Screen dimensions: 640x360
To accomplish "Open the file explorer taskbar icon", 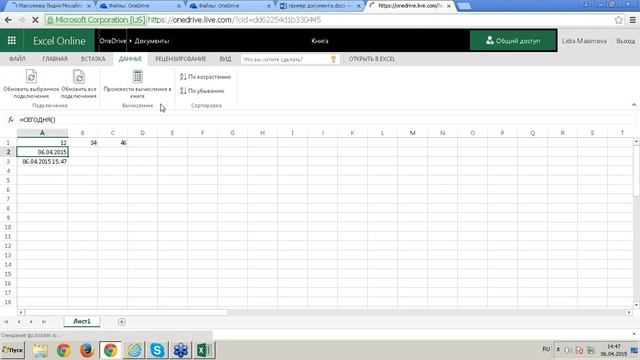I will point(40,350).
